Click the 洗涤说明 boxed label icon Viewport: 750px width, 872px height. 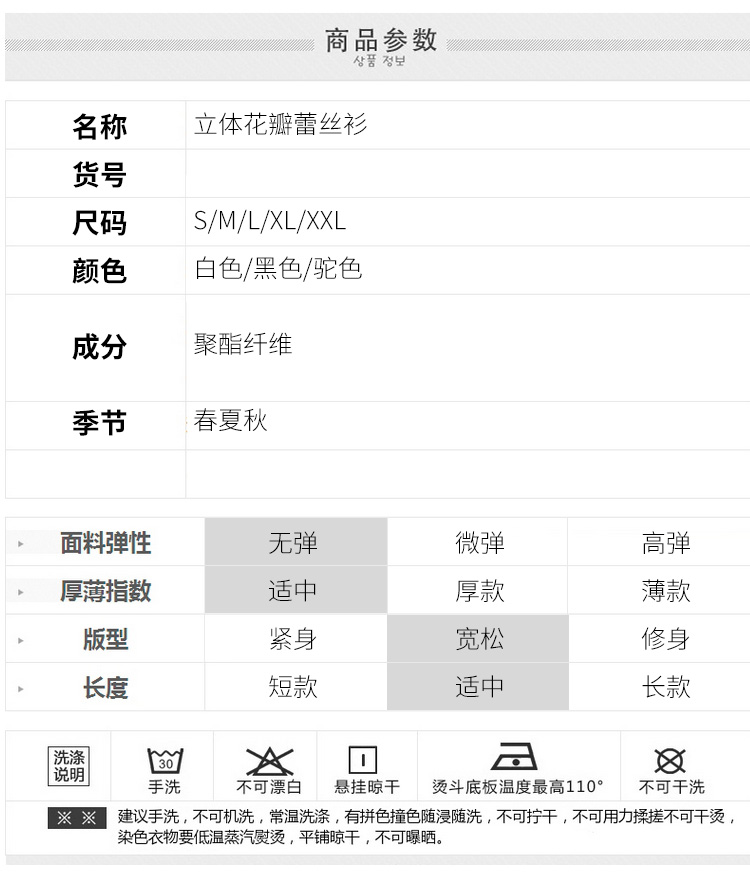point(69,766)
